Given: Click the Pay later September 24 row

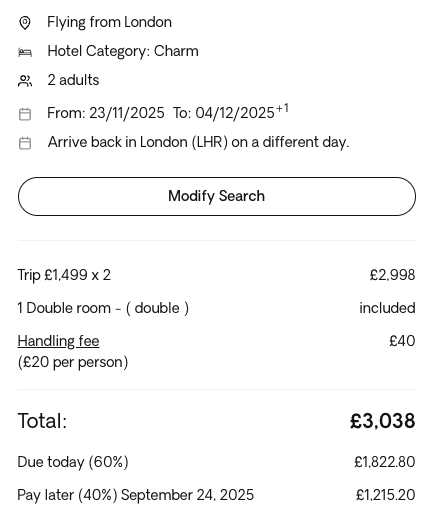Looking at the screenshot, I should [x=217, y=495].
